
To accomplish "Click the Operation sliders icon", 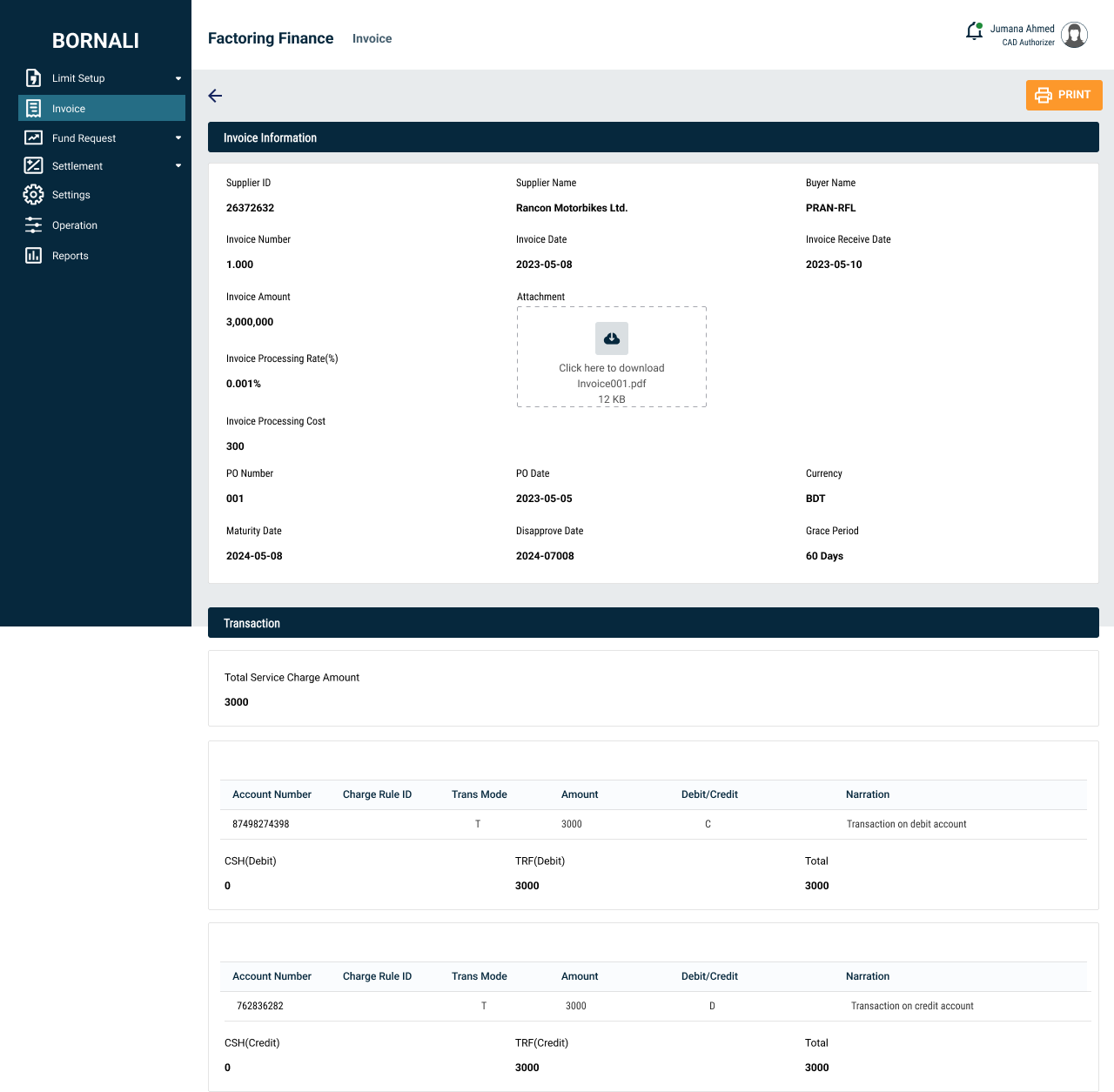I will pyautogui.click(x=33, y=225).
